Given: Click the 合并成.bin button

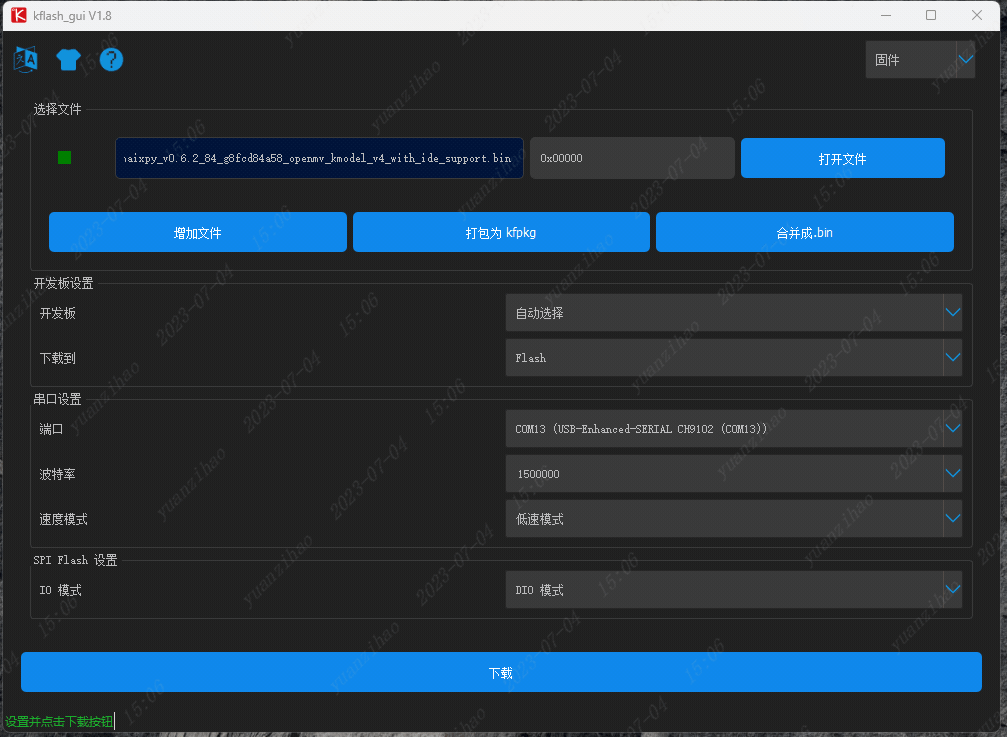Looking at the screenshot, I should click(805, 232).
